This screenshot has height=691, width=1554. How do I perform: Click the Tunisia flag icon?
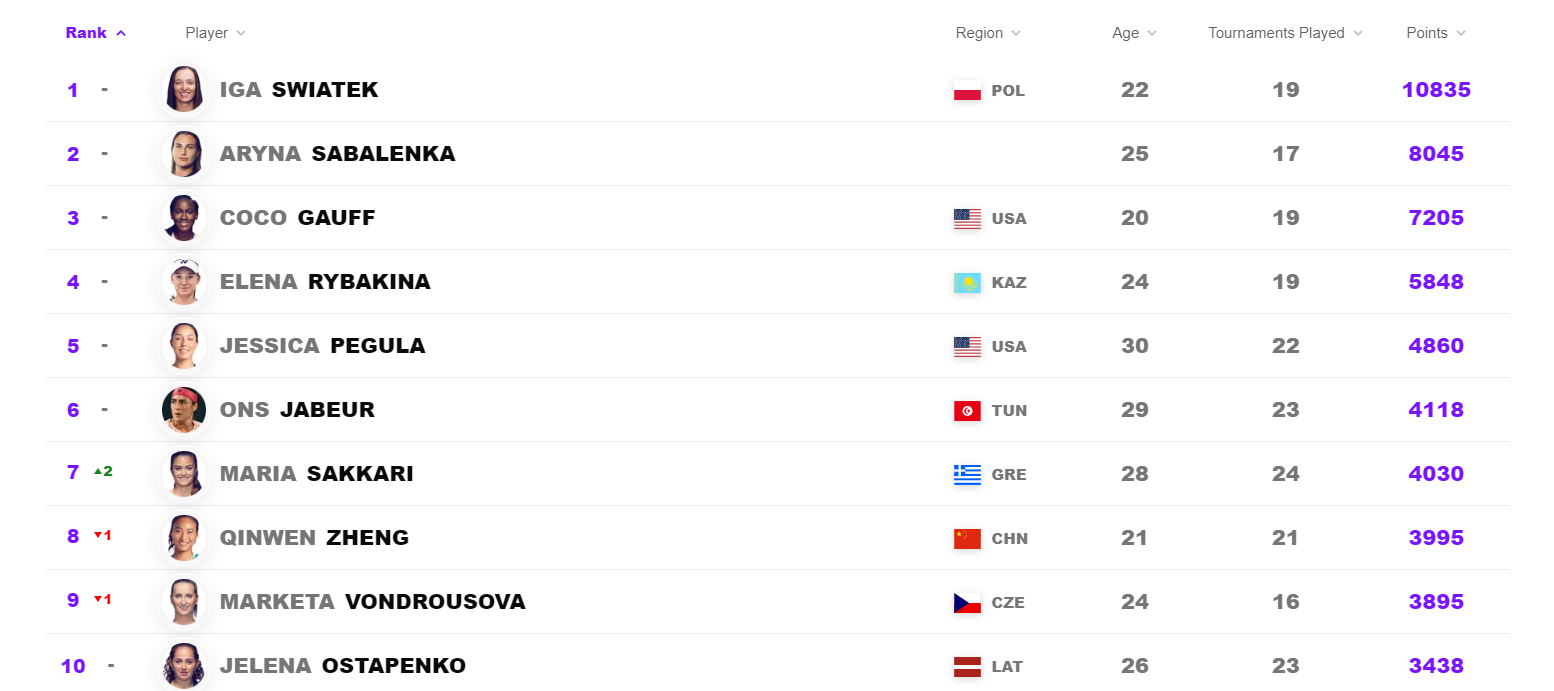tap(967, 411)
